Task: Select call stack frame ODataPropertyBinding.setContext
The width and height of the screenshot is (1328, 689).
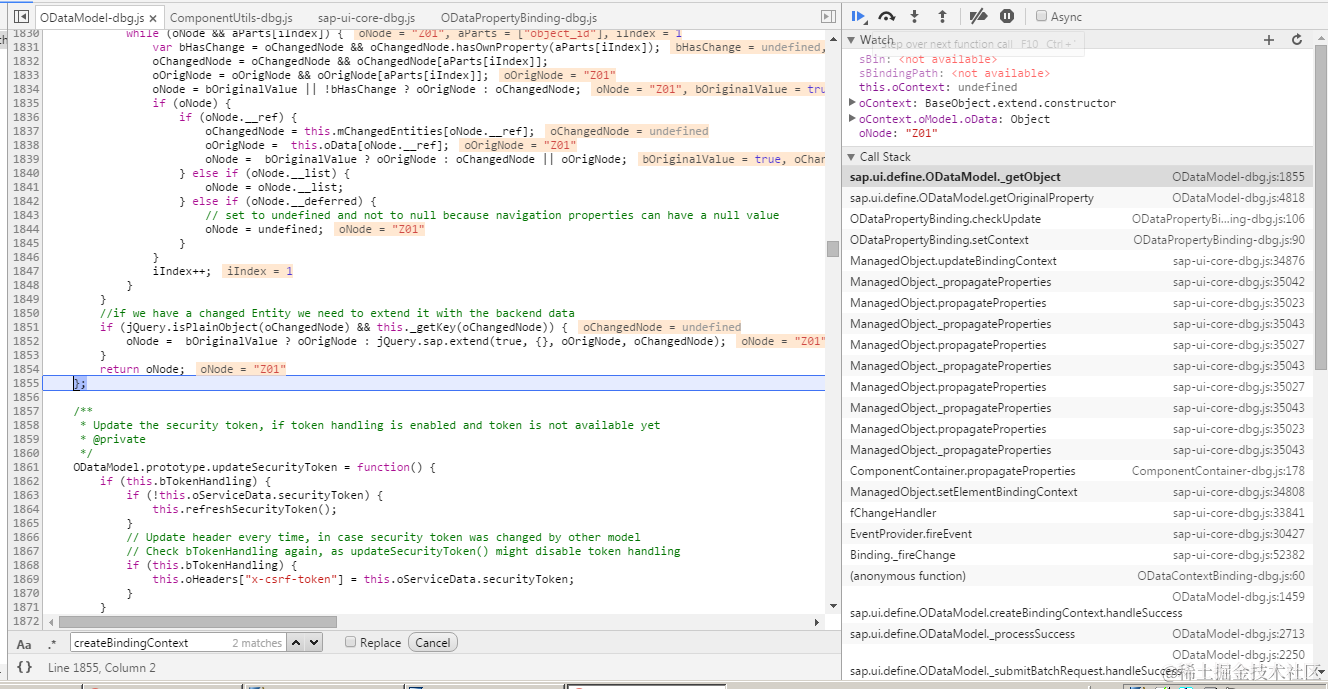Action: (x=1077, y=240)
